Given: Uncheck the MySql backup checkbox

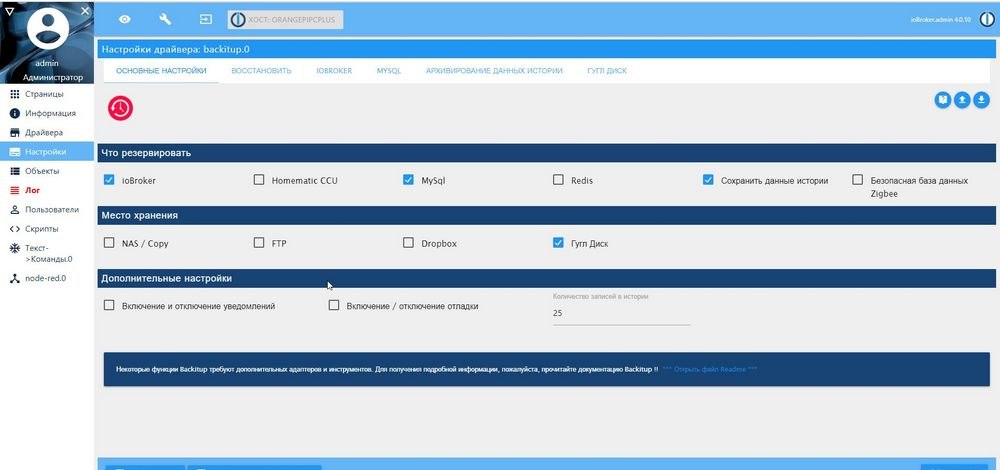Looking at the screenshot, I should click(x=408, y=180).
